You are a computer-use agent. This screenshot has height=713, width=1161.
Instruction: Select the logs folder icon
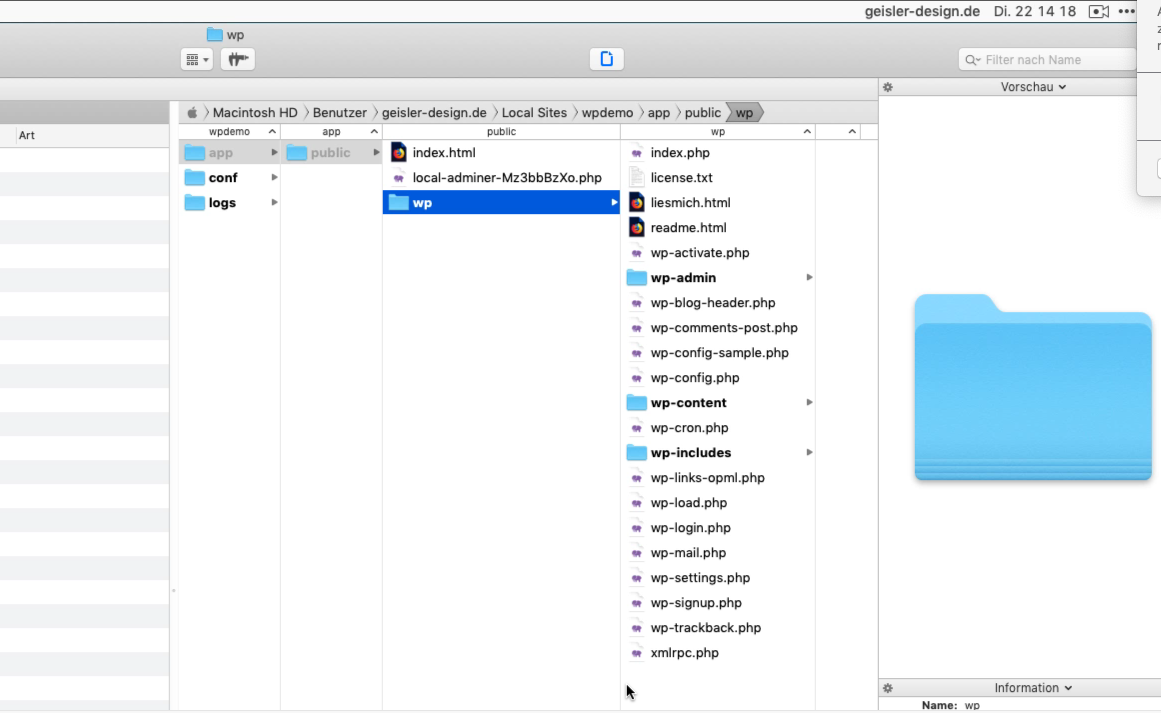195,203
